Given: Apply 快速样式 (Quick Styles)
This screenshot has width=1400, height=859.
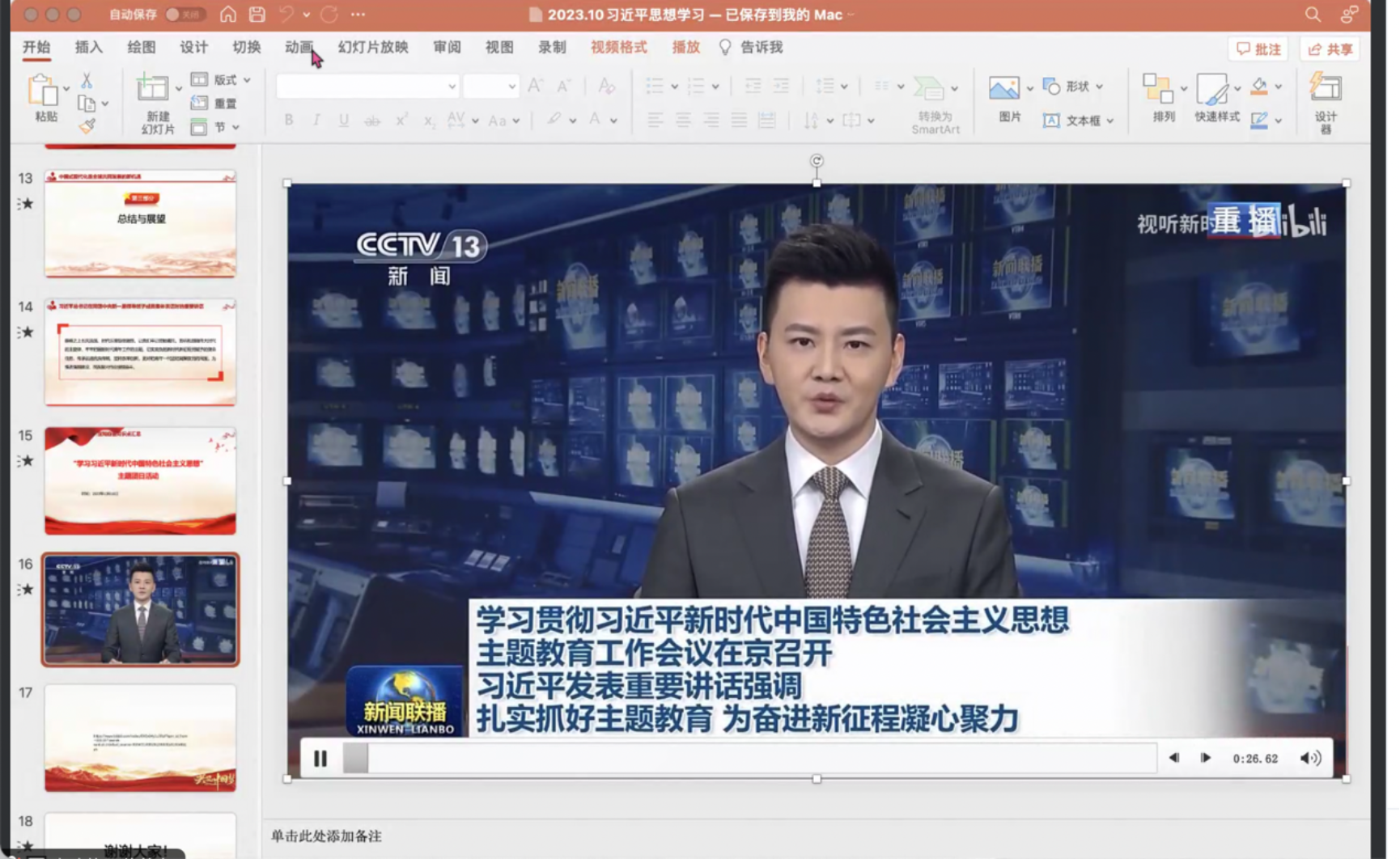Looking at the screenshot, I should (x=1214, y=99).
